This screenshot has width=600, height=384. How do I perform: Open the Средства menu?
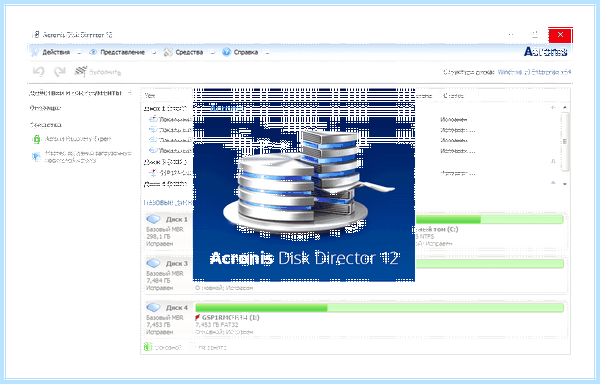click(189, 52)
